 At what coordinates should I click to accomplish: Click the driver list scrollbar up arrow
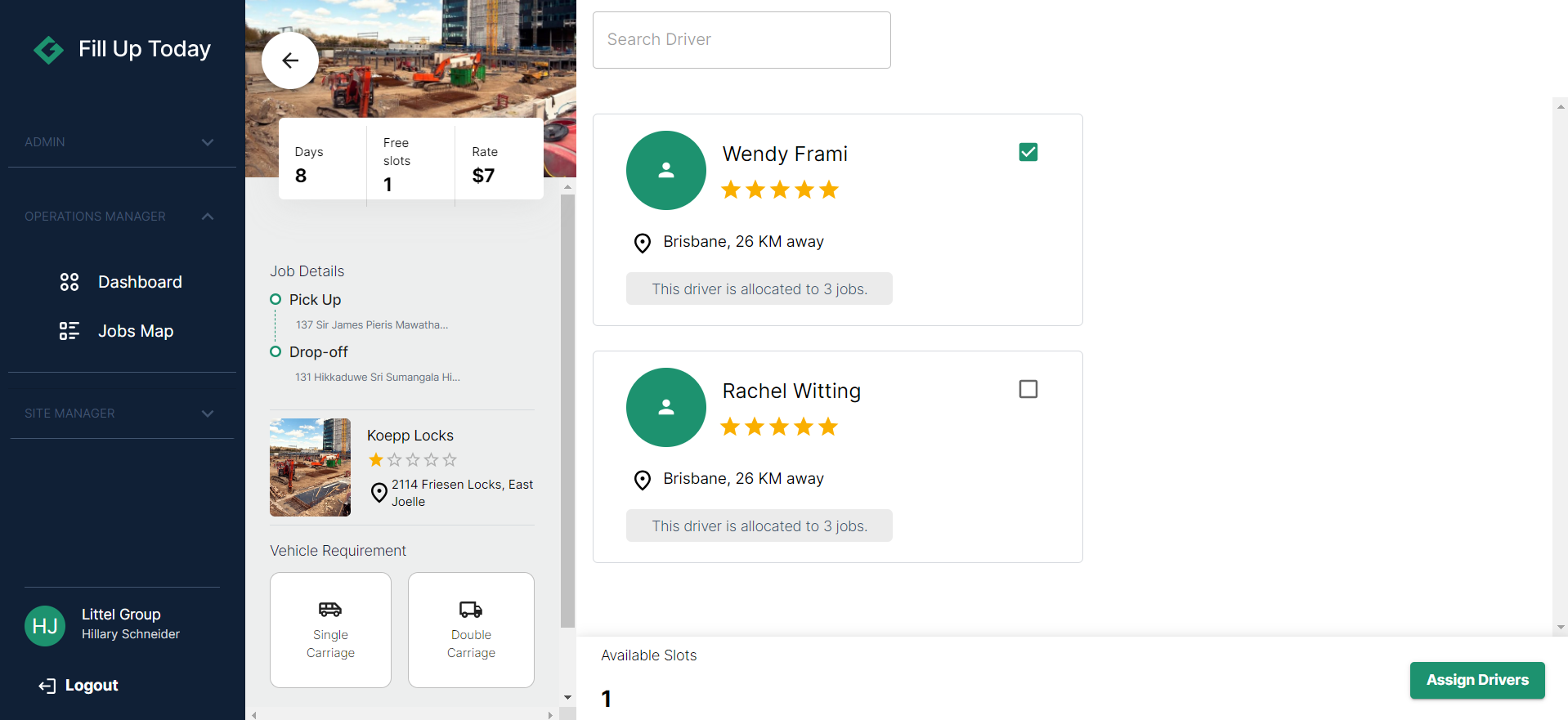coord(1561,105)
